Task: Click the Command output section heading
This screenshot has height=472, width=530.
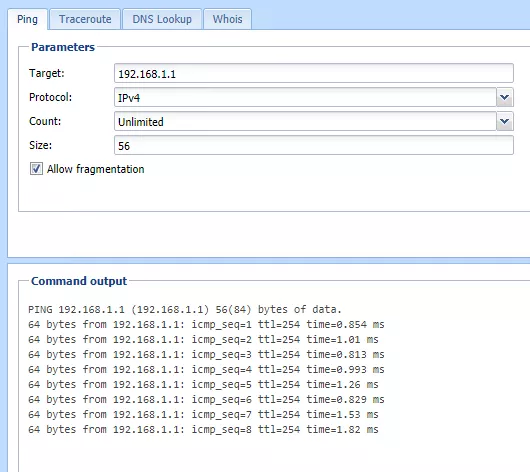Action: click(x=79, y=281)
